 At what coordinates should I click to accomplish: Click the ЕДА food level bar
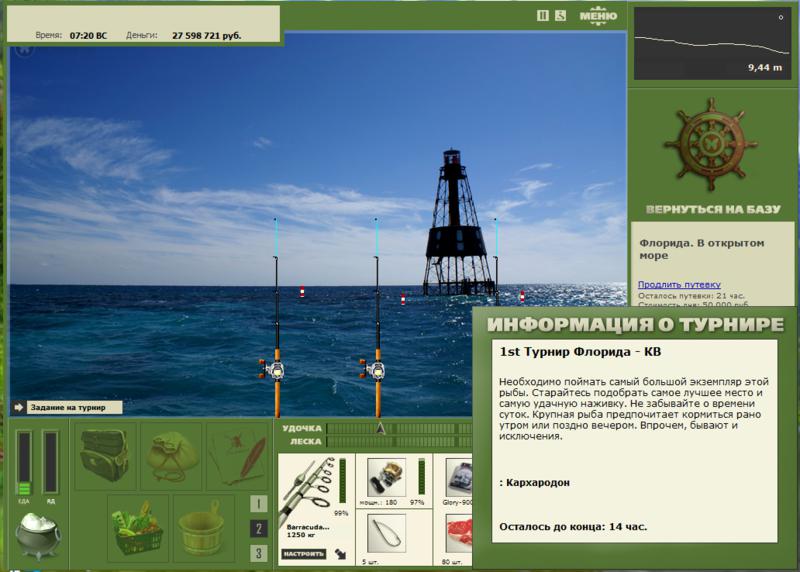(24, 463)
